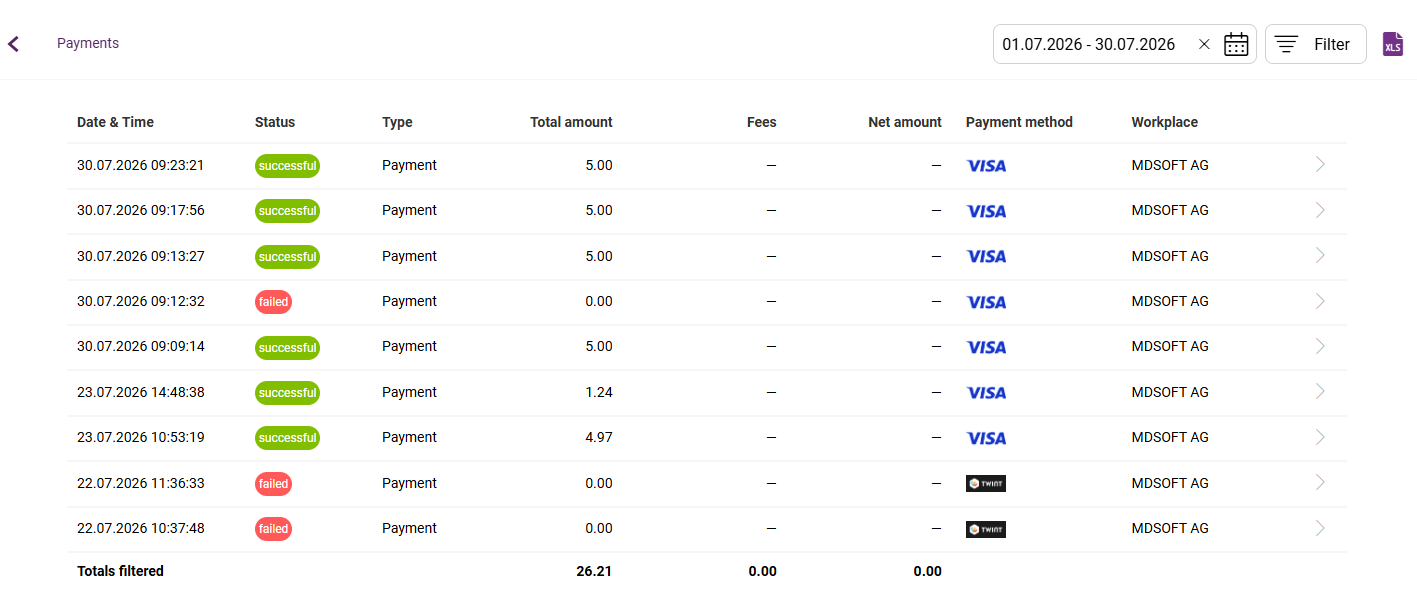This screenshot has width=1417, height=604.
Task: Click the 1.24 total amount value
Action: point(598,392)
